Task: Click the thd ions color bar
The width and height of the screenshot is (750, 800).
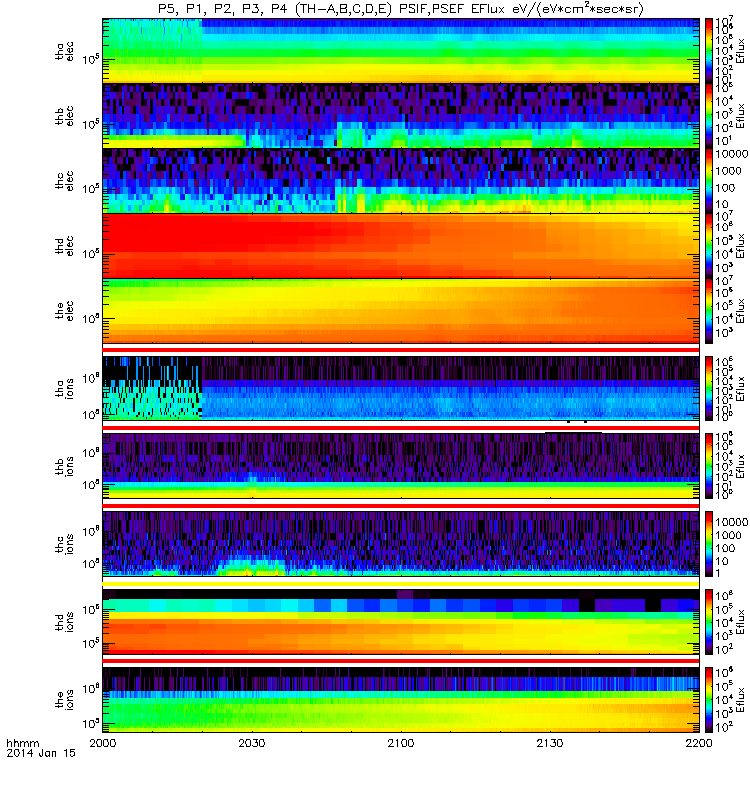Action: pos(709,622)
